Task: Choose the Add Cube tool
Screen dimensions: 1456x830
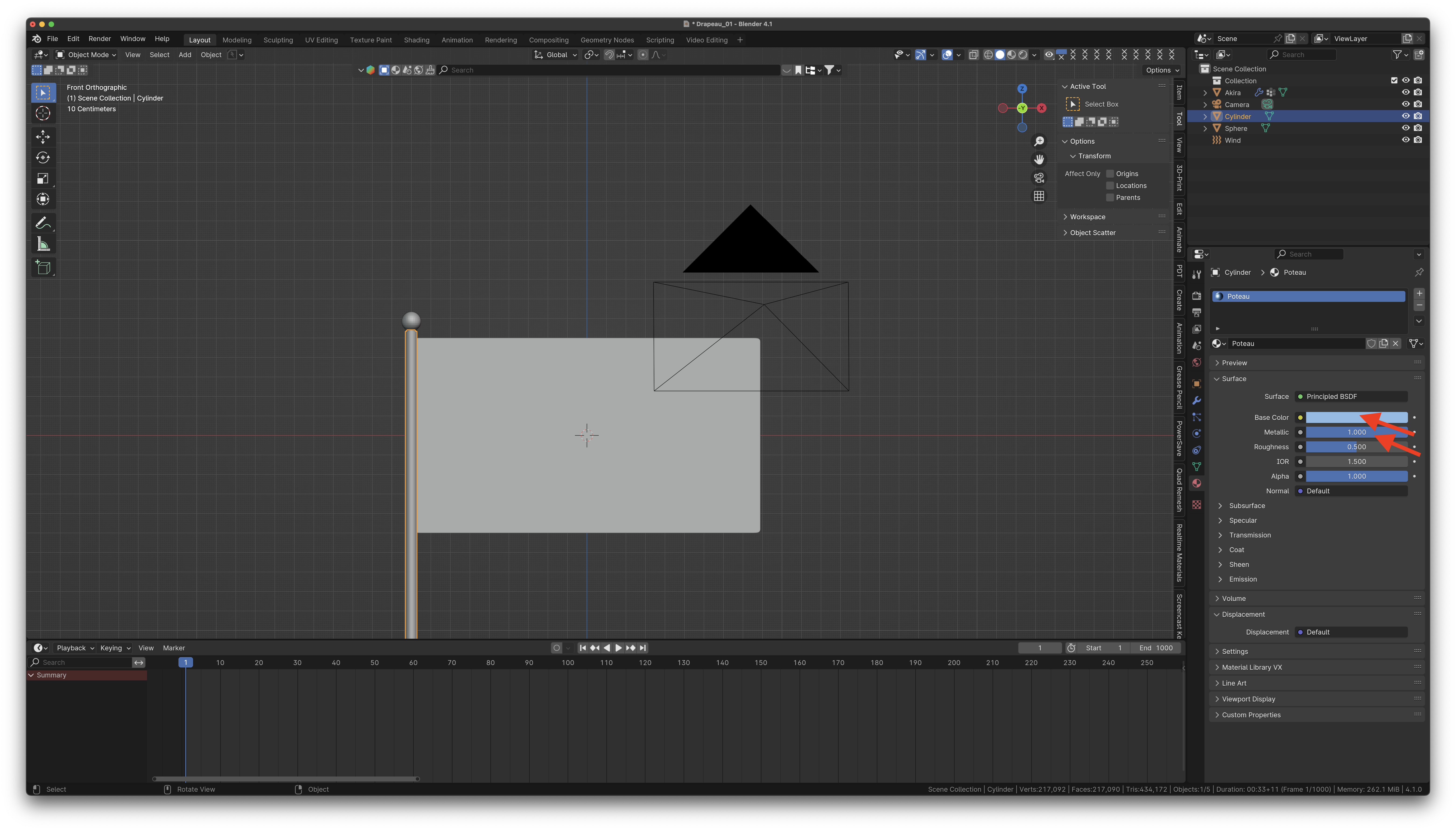Action: (x=43, y=267)
